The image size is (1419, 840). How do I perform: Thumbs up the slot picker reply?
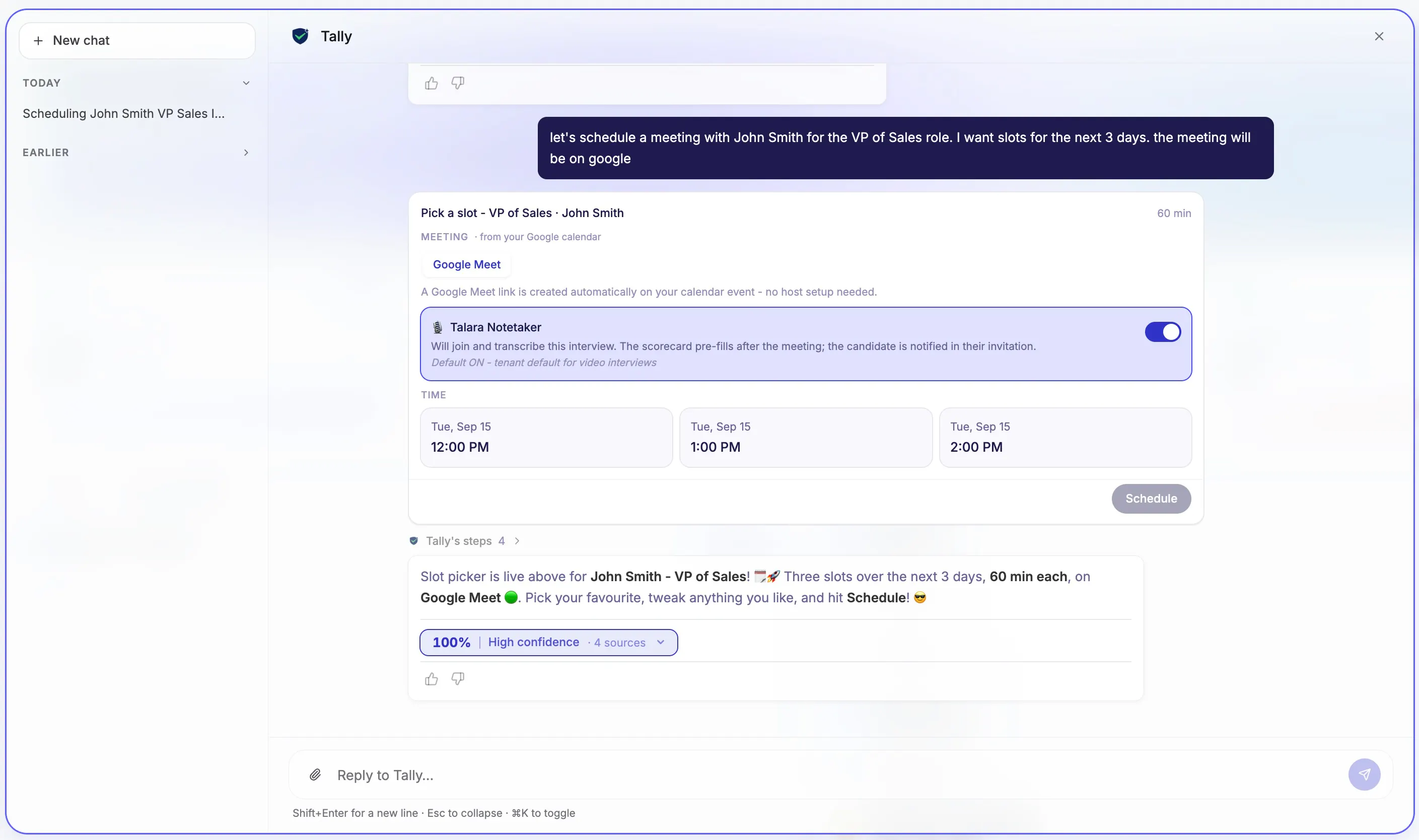(432, 679)
